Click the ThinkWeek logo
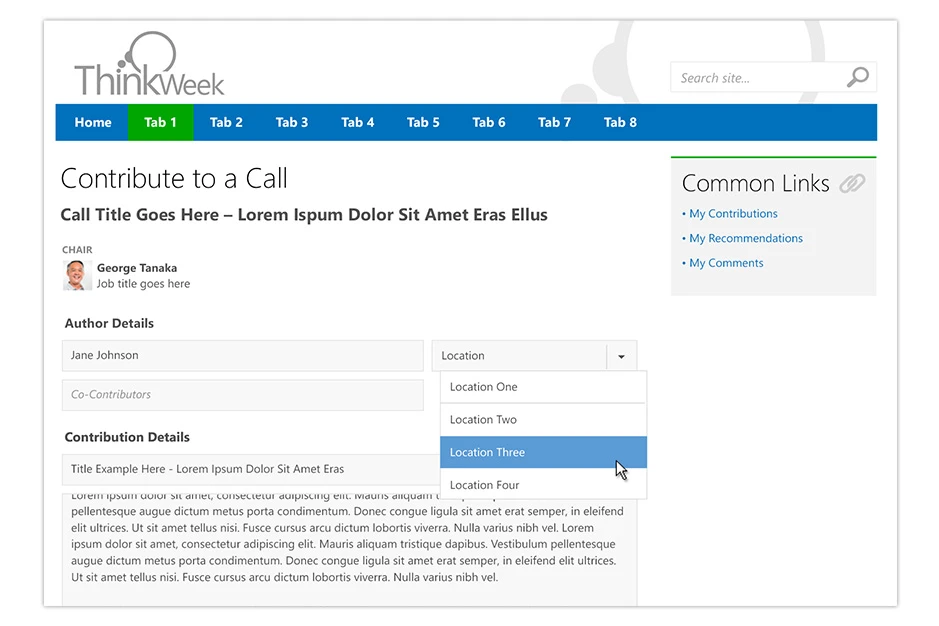 (x=149, y=67)
